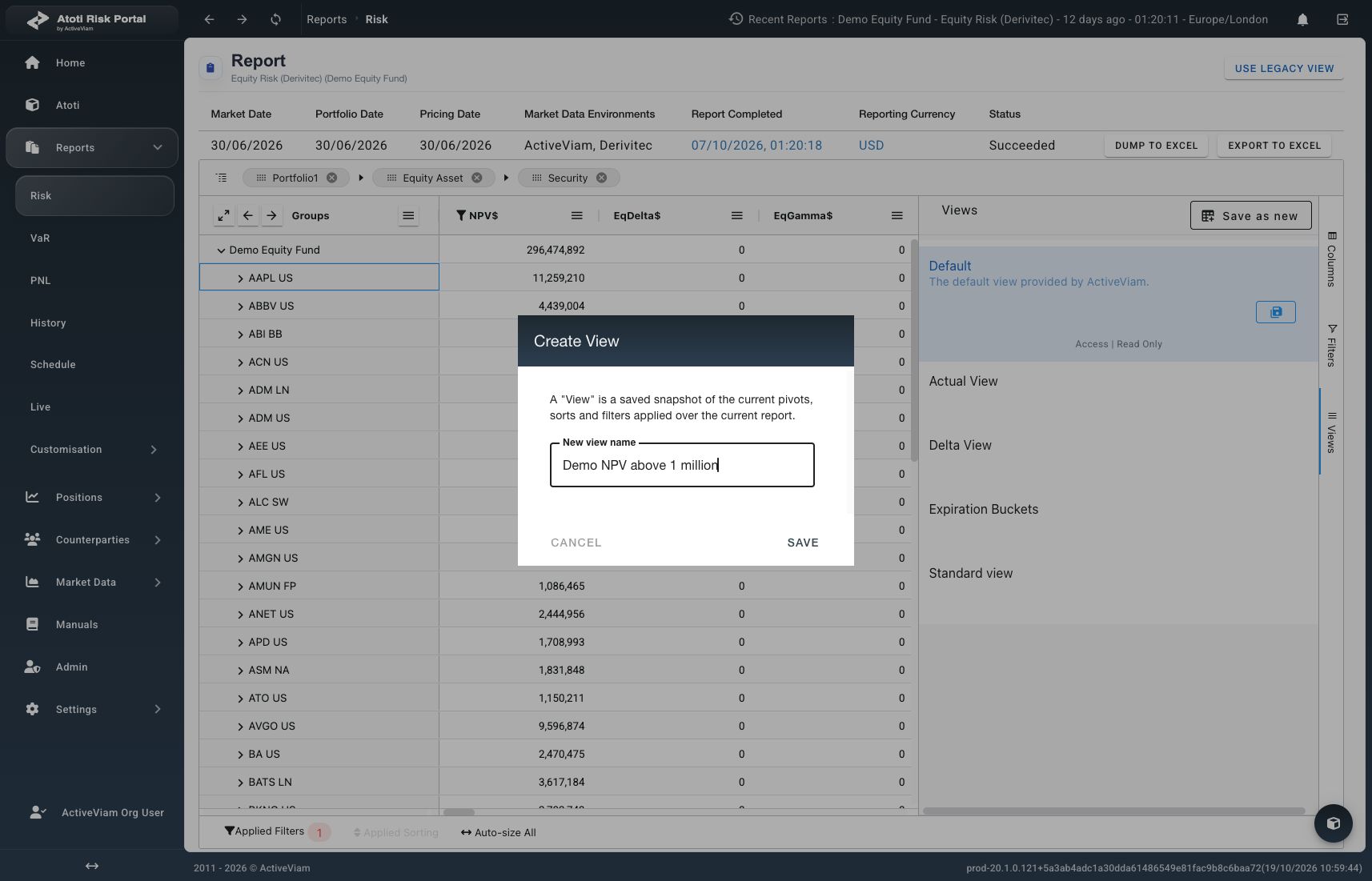Remove the Security grouping chip
This screenshot has height=881, width=1372.
(602, 178)
